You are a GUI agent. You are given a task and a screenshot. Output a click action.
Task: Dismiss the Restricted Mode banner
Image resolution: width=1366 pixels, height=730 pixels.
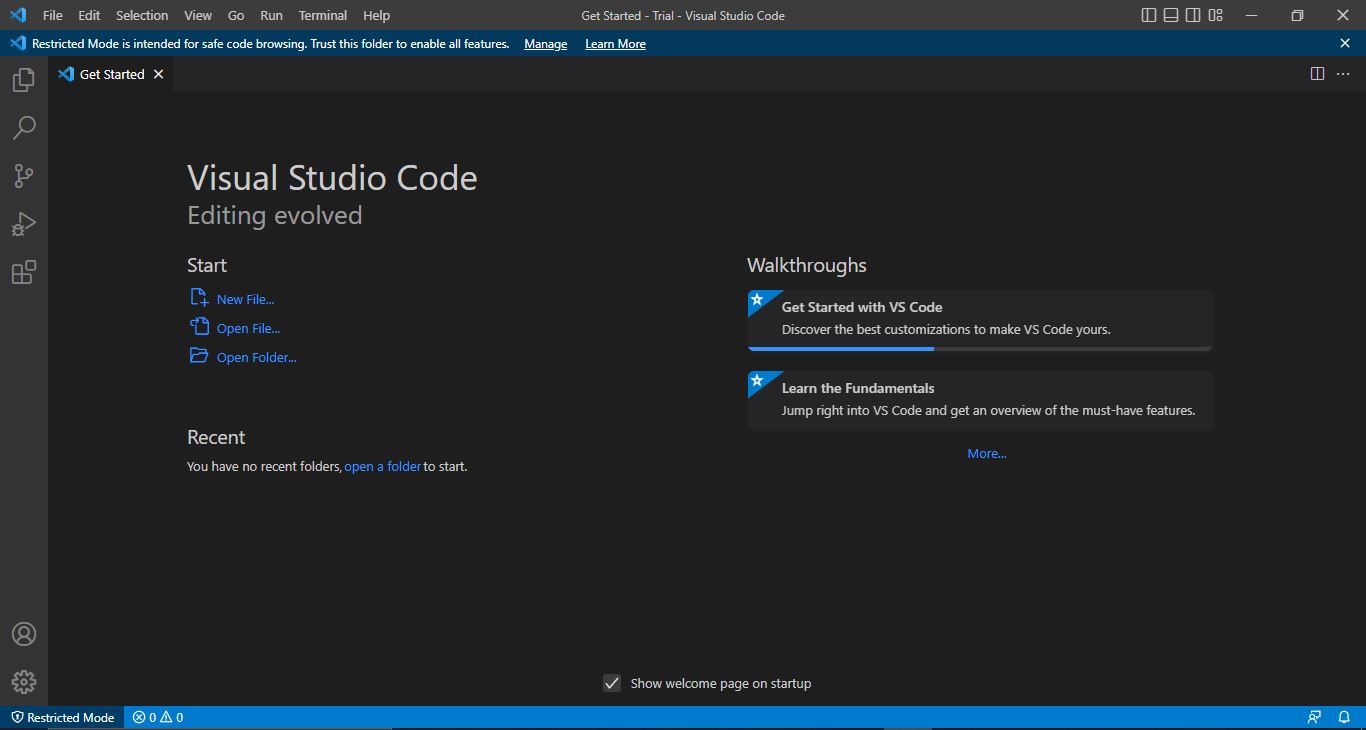point(1345,43)
